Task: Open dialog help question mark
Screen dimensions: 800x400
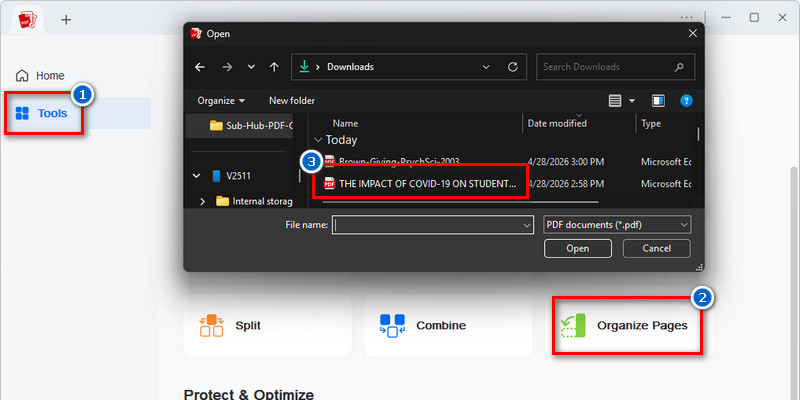Action: click(x=686, y=101)
